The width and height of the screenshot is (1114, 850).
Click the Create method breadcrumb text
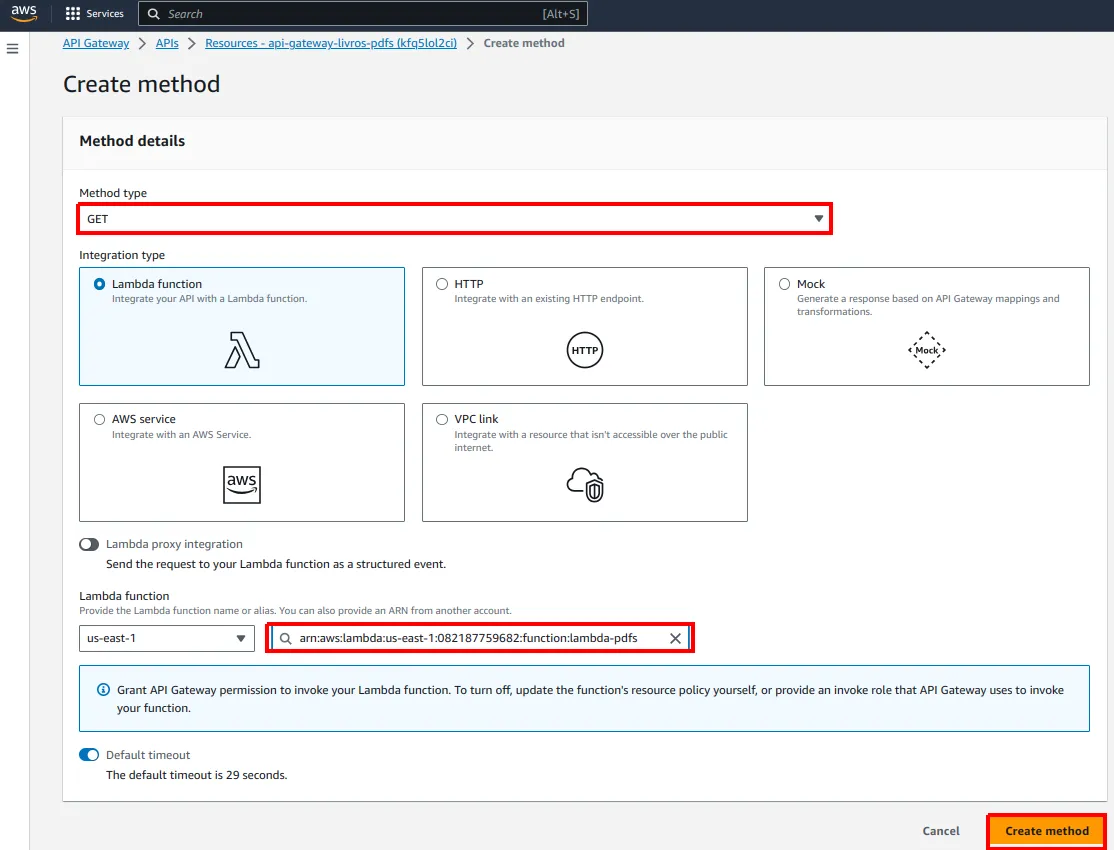[524, 43]
